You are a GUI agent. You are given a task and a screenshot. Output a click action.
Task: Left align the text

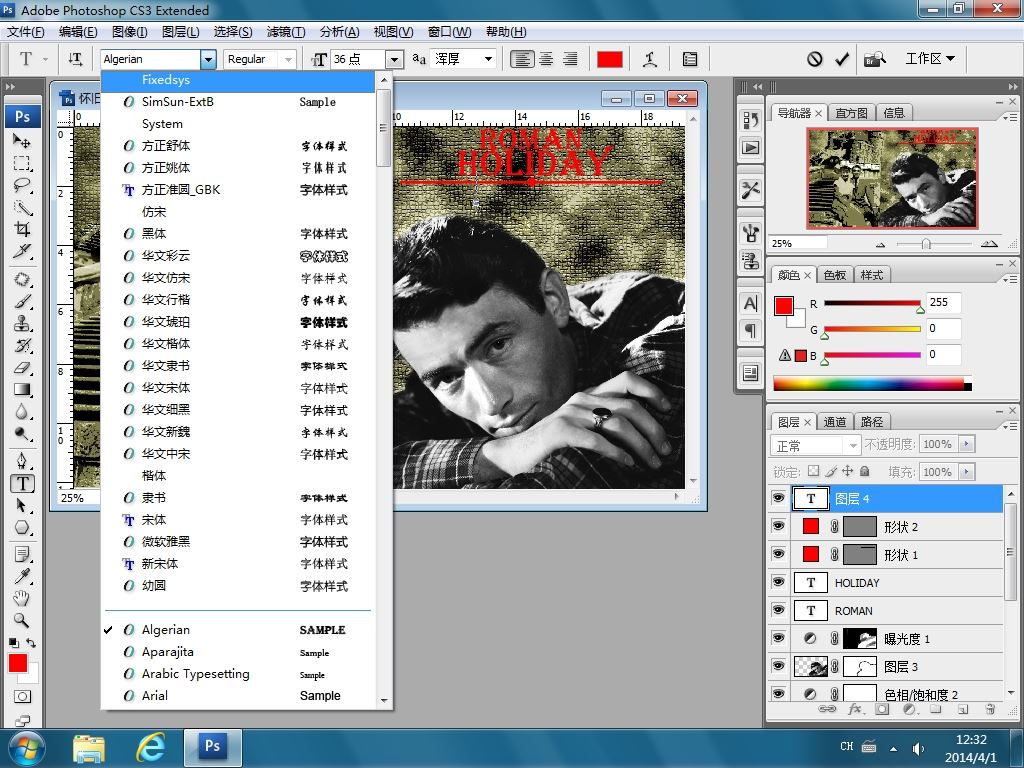coord(522,59)
